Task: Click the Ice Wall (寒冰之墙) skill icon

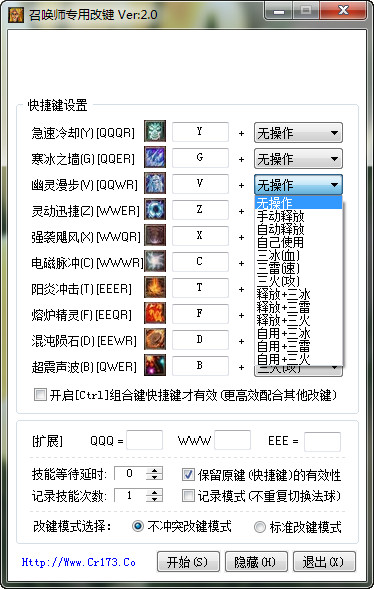Action: tap(155, 157)
